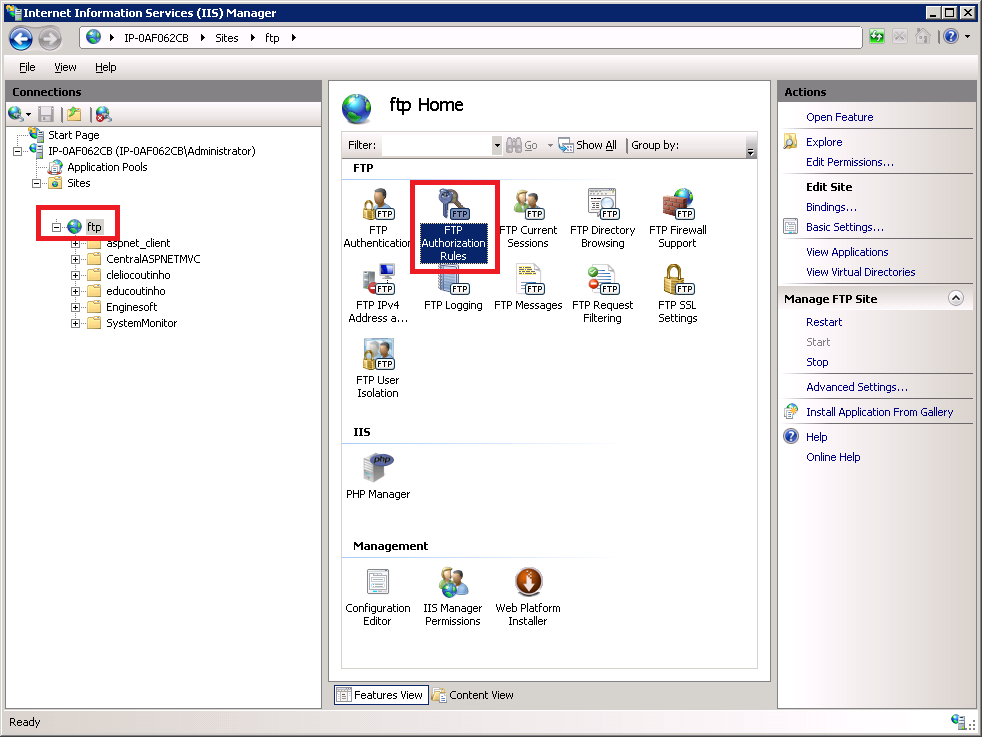
Task: Open FTP User Isolation feature
Action: point(378,368)
